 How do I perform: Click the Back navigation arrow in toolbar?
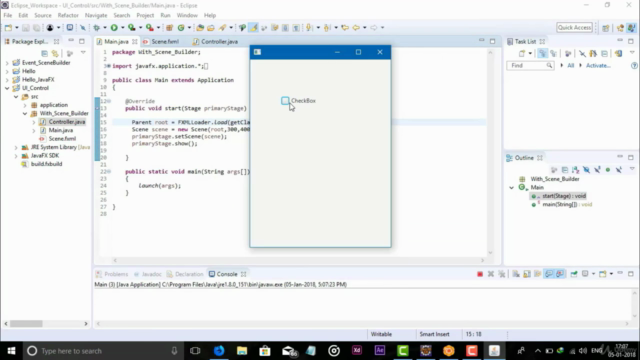[356, 28]
